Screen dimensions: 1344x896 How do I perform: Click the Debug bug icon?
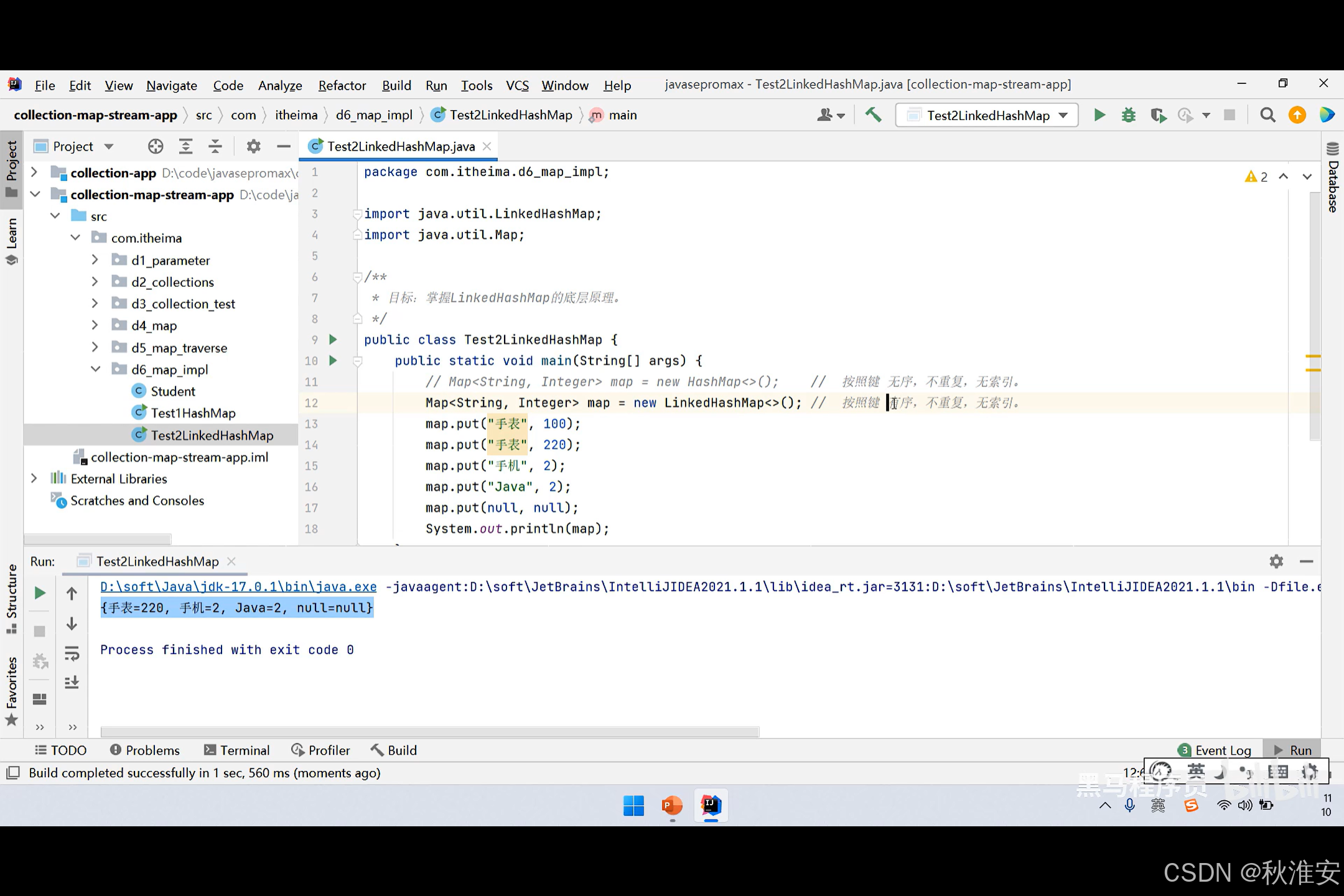tap(1128, 115)
